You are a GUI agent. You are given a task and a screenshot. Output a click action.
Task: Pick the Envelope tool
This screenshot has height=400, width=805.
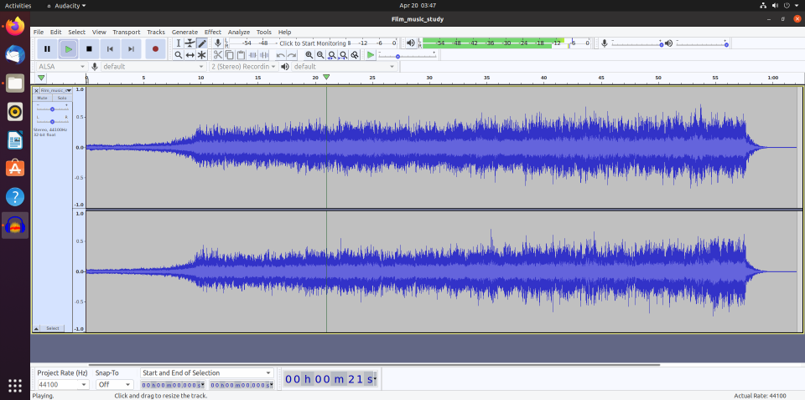tap(190, 43)
